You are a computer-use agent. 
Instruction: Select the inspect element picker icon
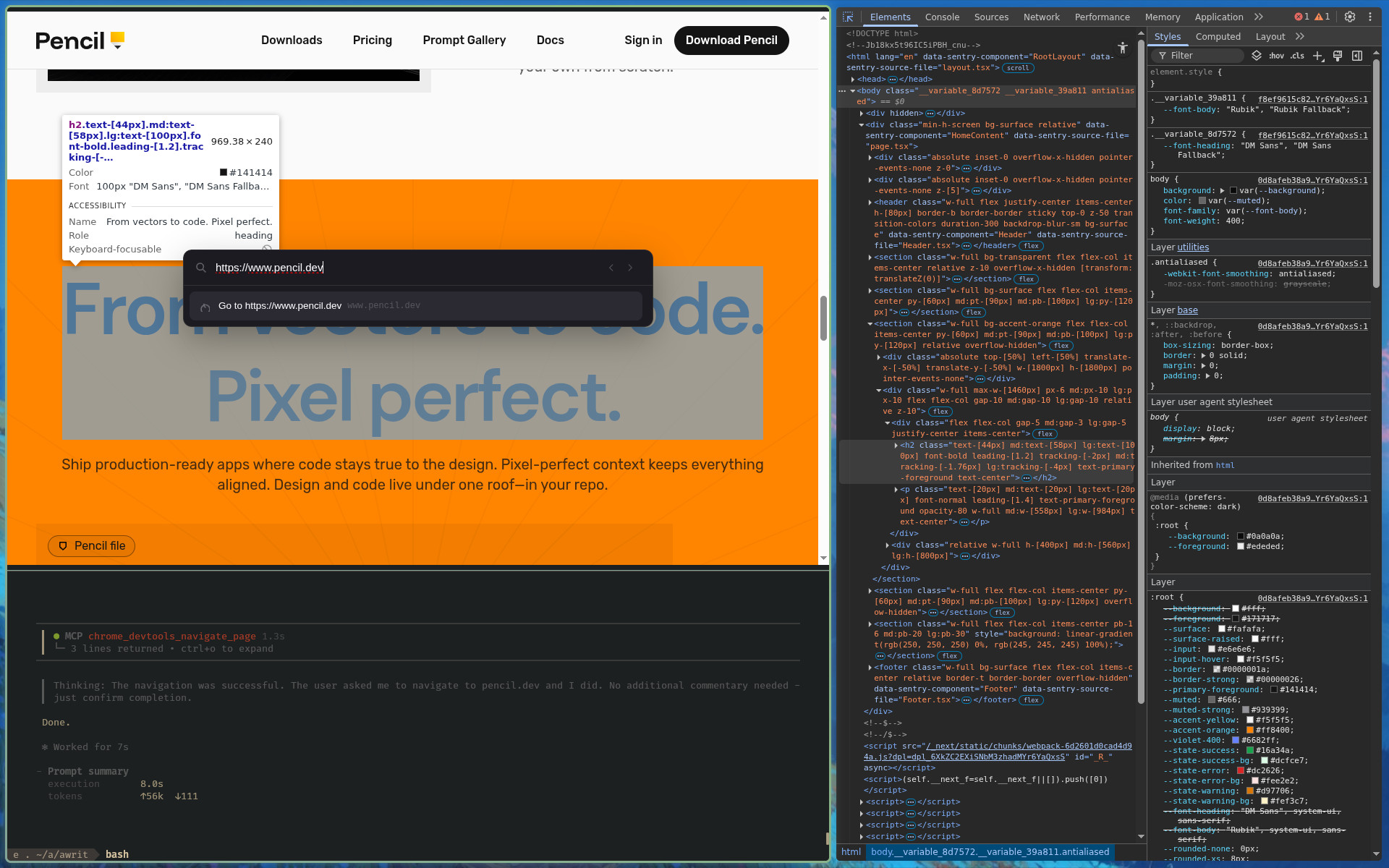point(848,17)
